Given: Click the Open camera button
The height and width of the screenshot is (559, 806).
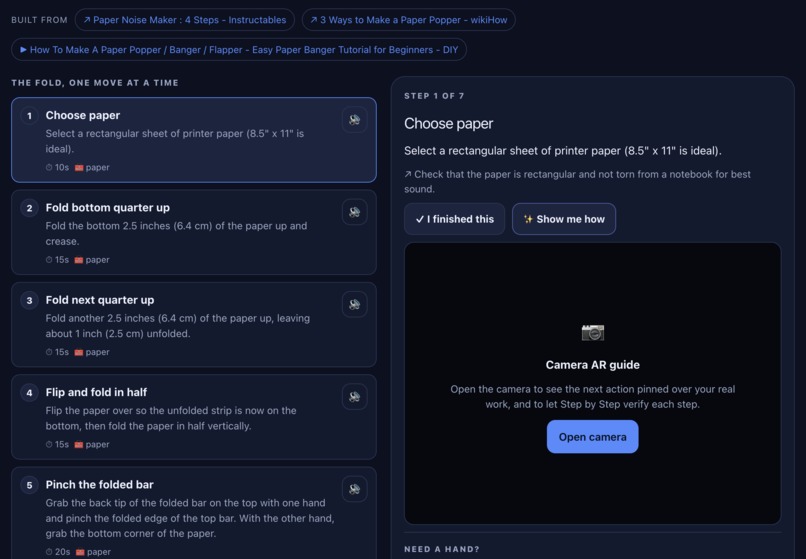Looking at the screenshot, I should [x=593, y=437].
